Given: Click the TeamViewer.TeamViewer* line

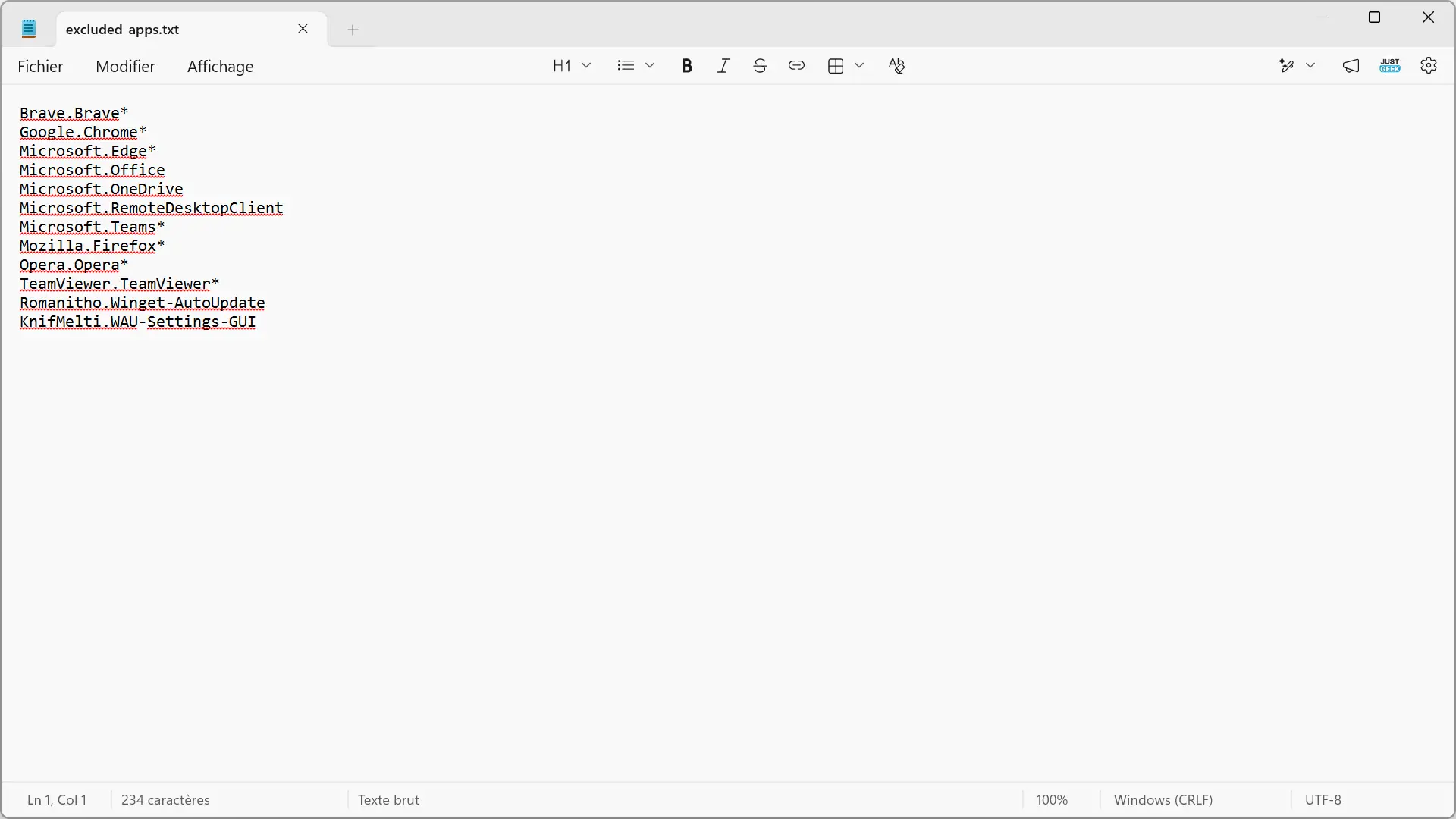Looking at the screenshot, I should coord(119,284).
